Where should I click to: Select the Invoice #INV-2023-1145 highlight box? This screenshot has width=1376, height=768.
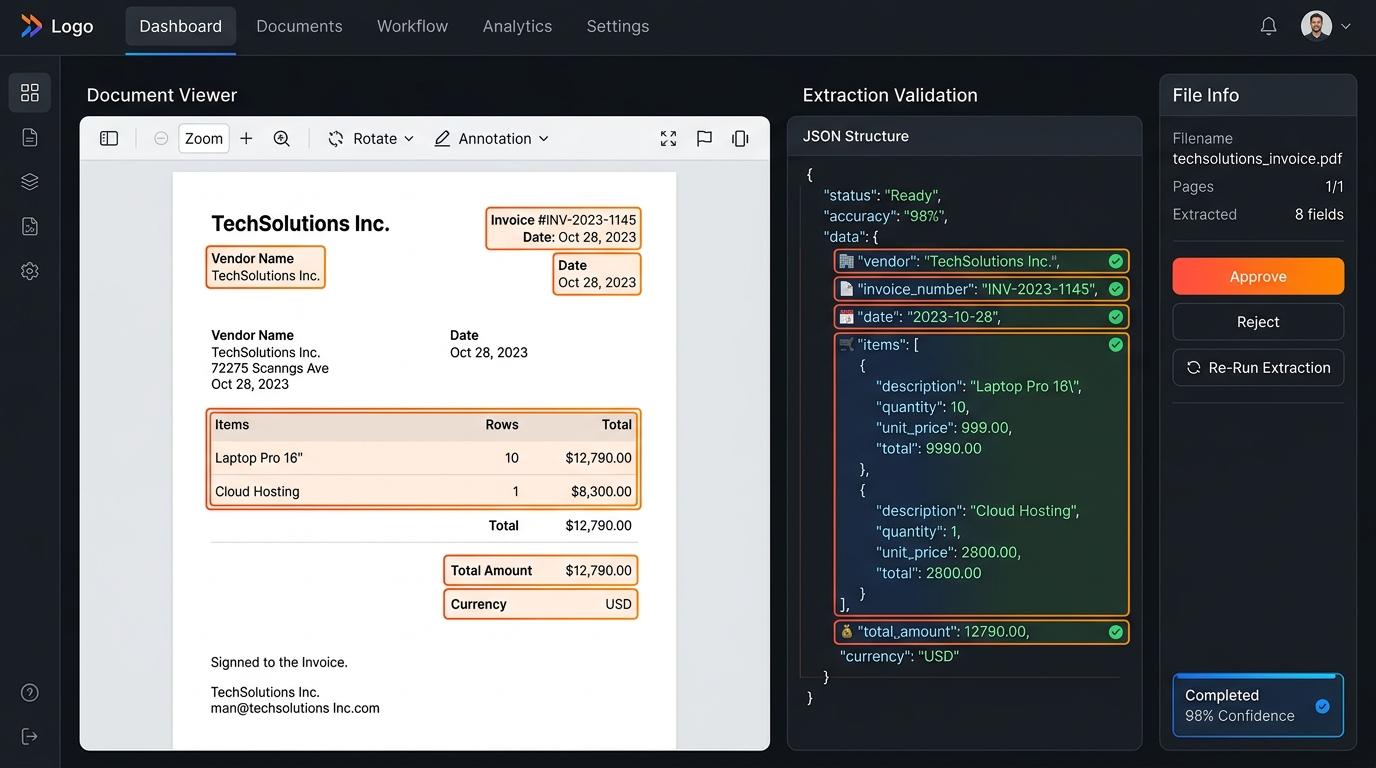(563, 228)
